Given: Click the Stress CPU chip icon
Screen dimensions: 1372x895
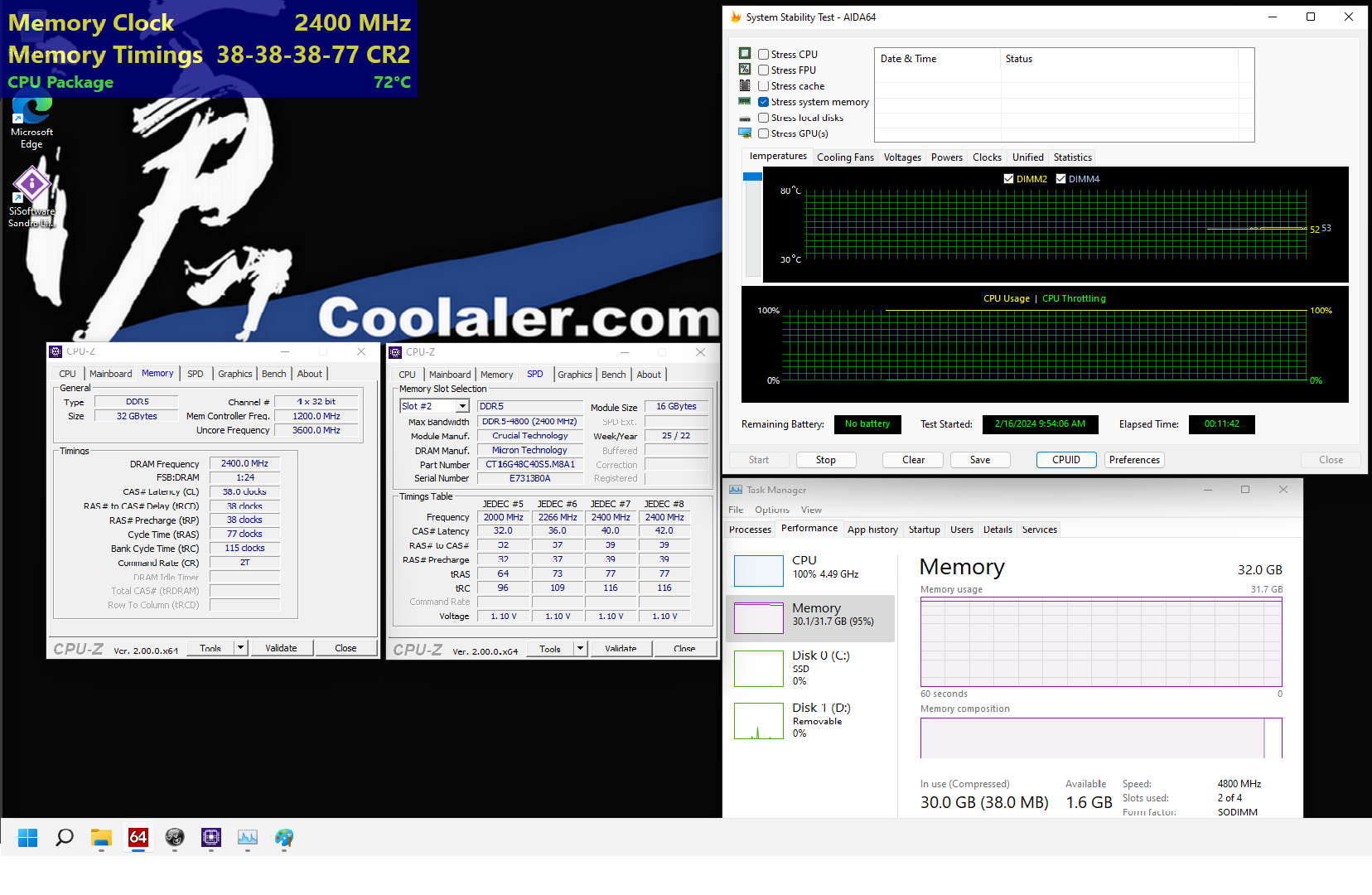Looking at the screenshot, I should pos(745,54).
